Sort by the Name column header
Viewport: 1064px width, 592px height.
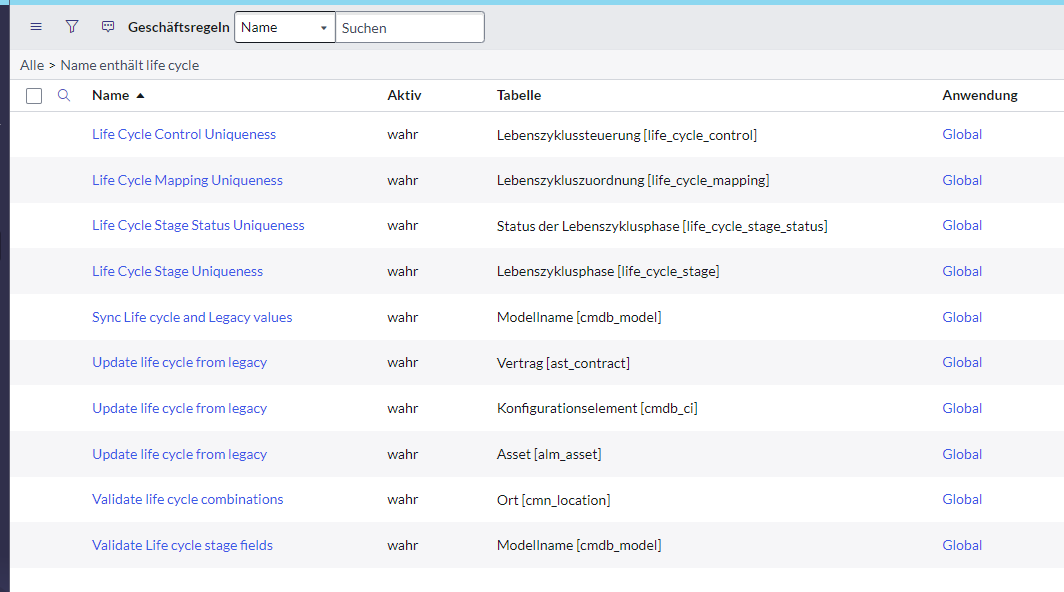(x=111, y=96)
